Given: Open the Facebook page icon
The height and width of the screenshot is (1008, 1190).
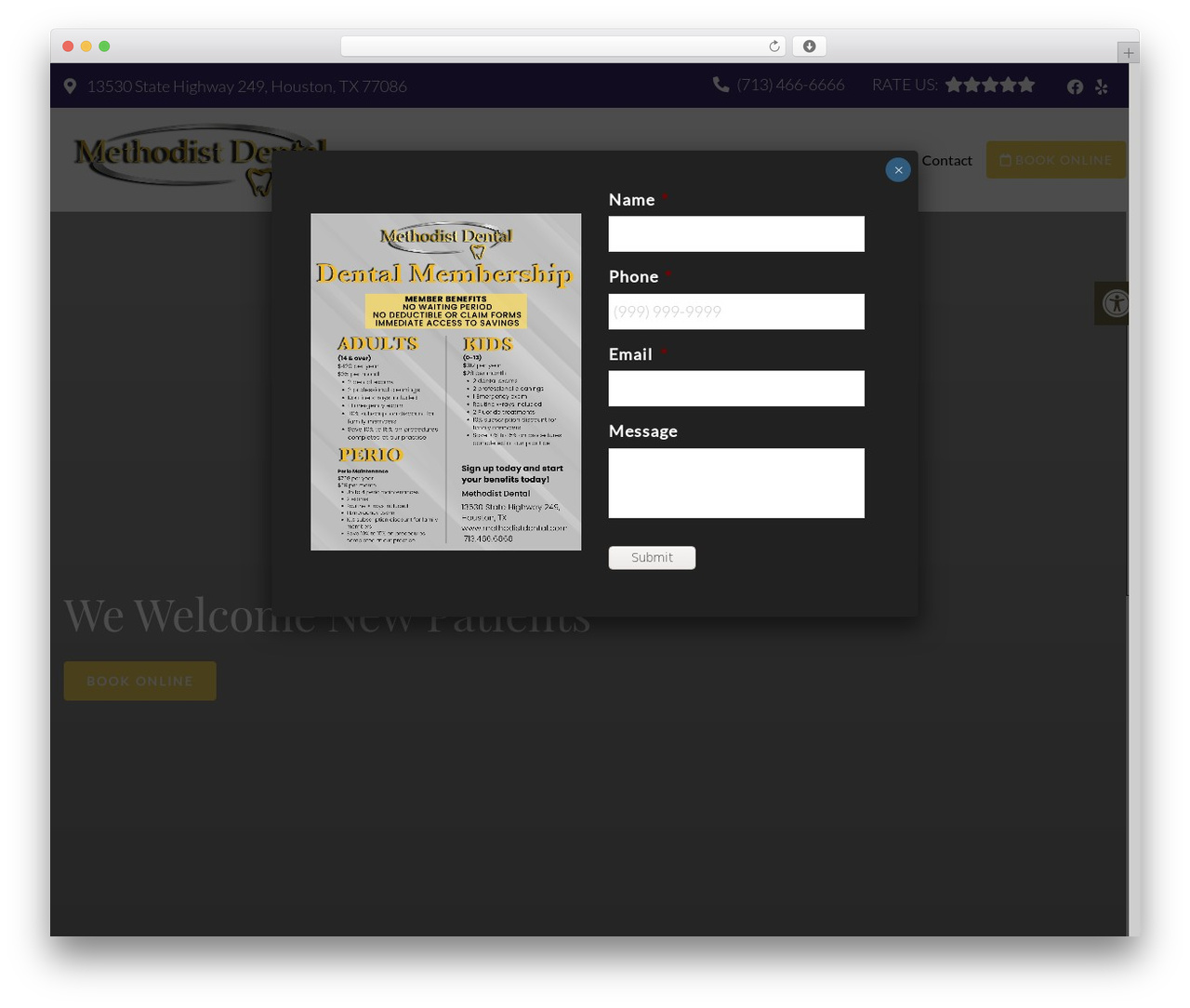Looking at the screenshot, I should pyautogui.click(x=1075, y=86).
